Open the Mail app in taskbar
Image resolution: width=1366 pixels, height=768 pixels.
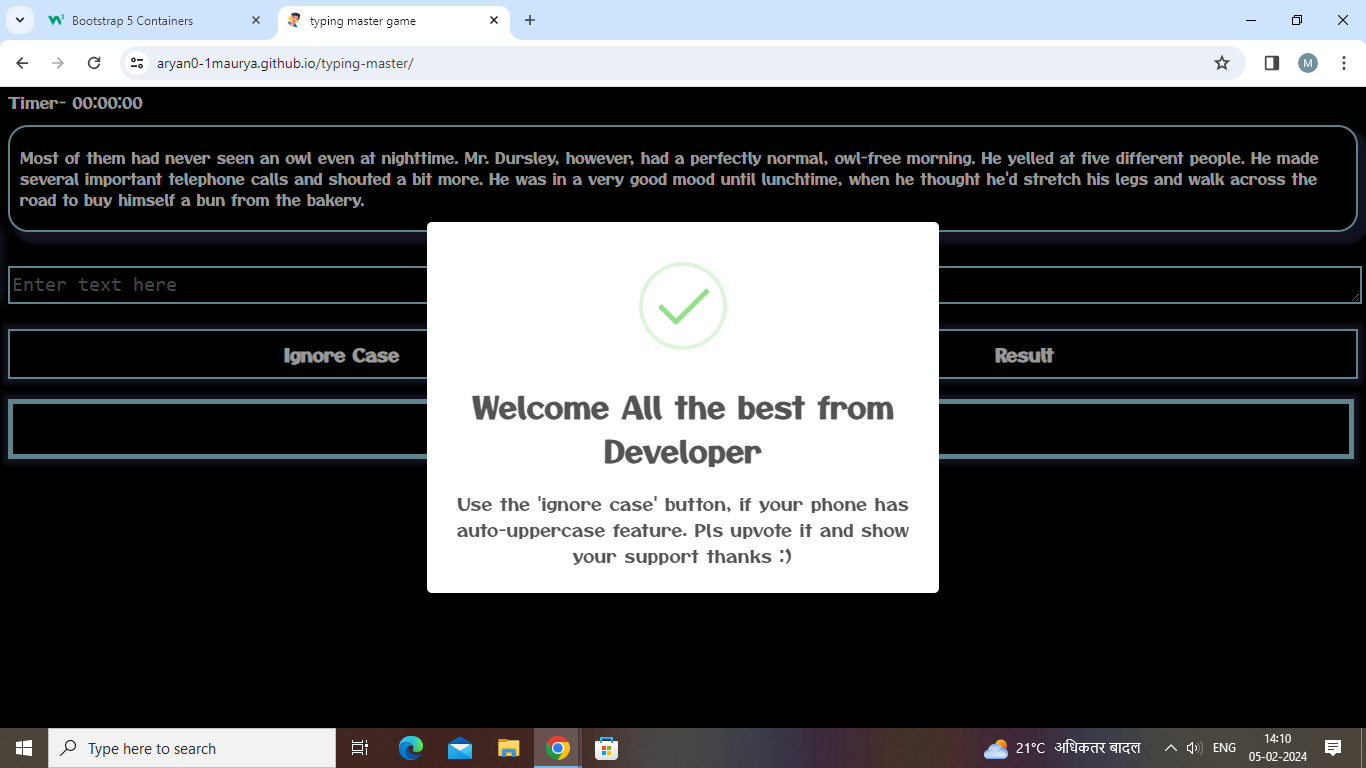(460, 748)
